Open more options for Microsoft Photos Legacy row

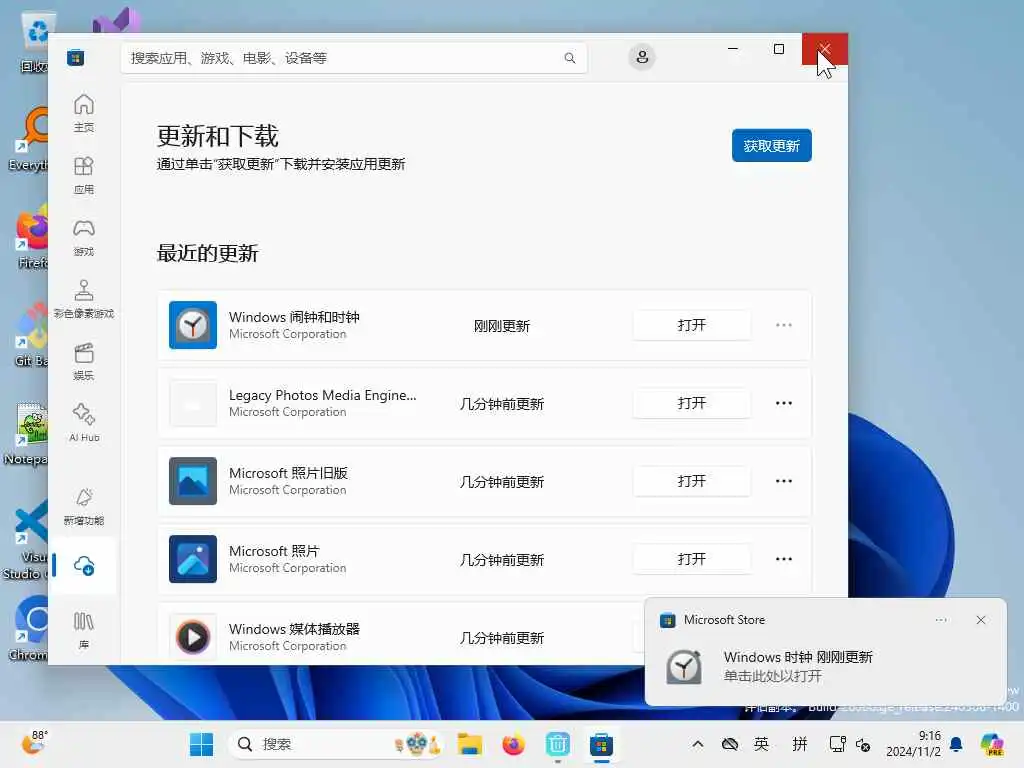(x=784, y=481)
